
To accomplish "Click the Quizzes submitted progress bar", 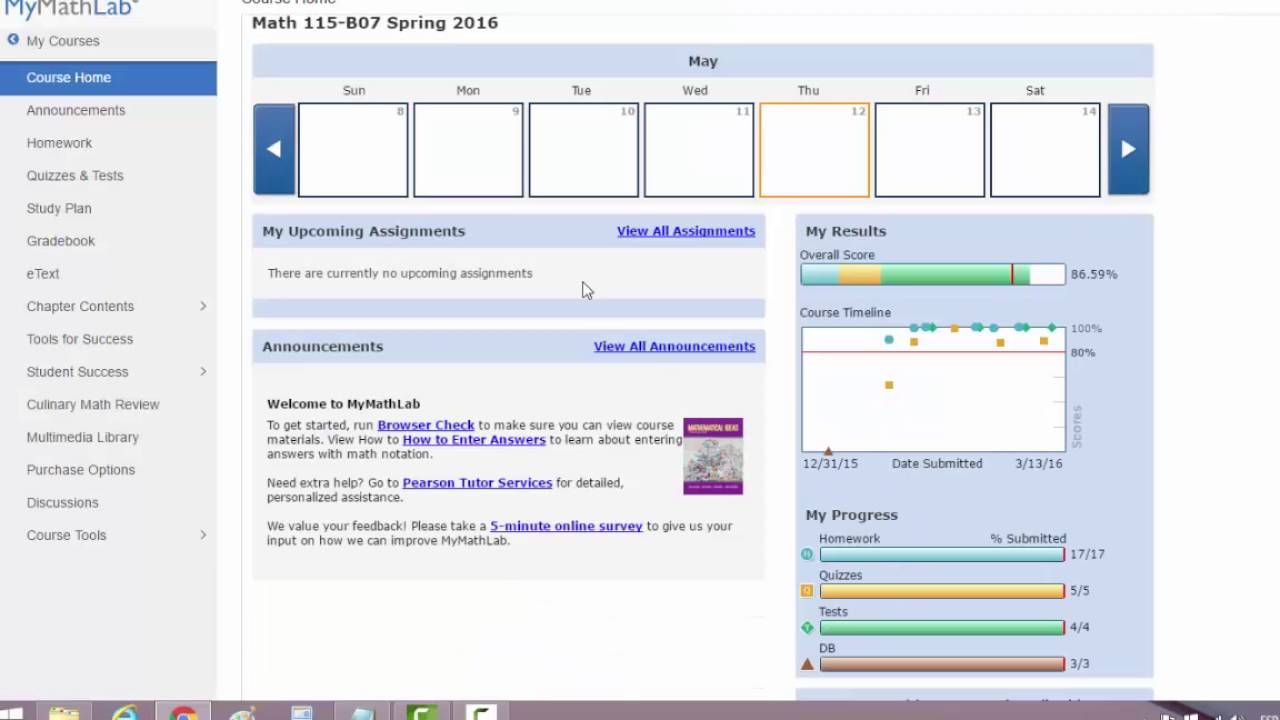I will coord(942,591).
